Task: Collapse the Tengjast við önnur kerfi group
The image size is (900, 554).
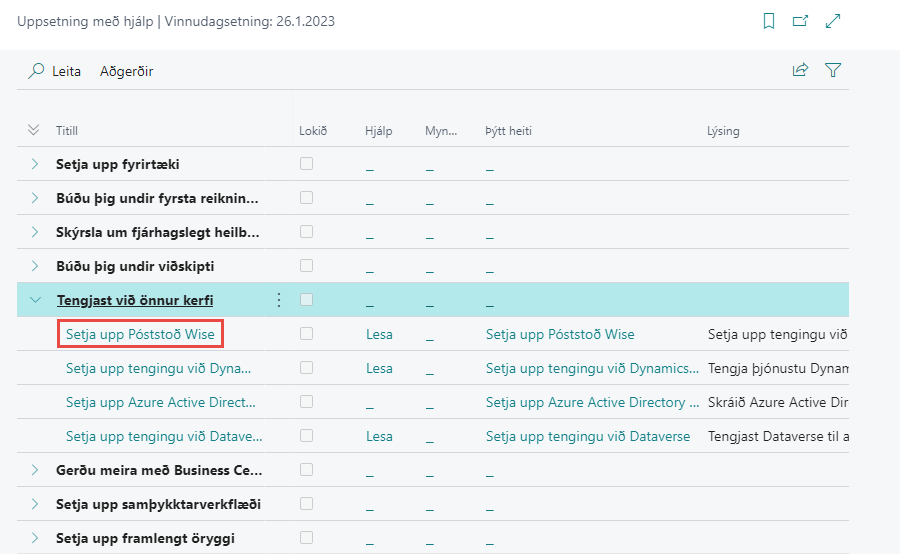Action: [35, 300]
